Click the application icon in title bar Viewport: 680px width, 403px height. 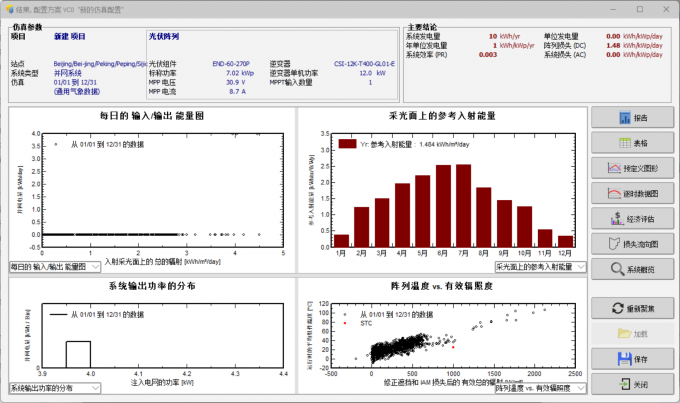[10, 8]
